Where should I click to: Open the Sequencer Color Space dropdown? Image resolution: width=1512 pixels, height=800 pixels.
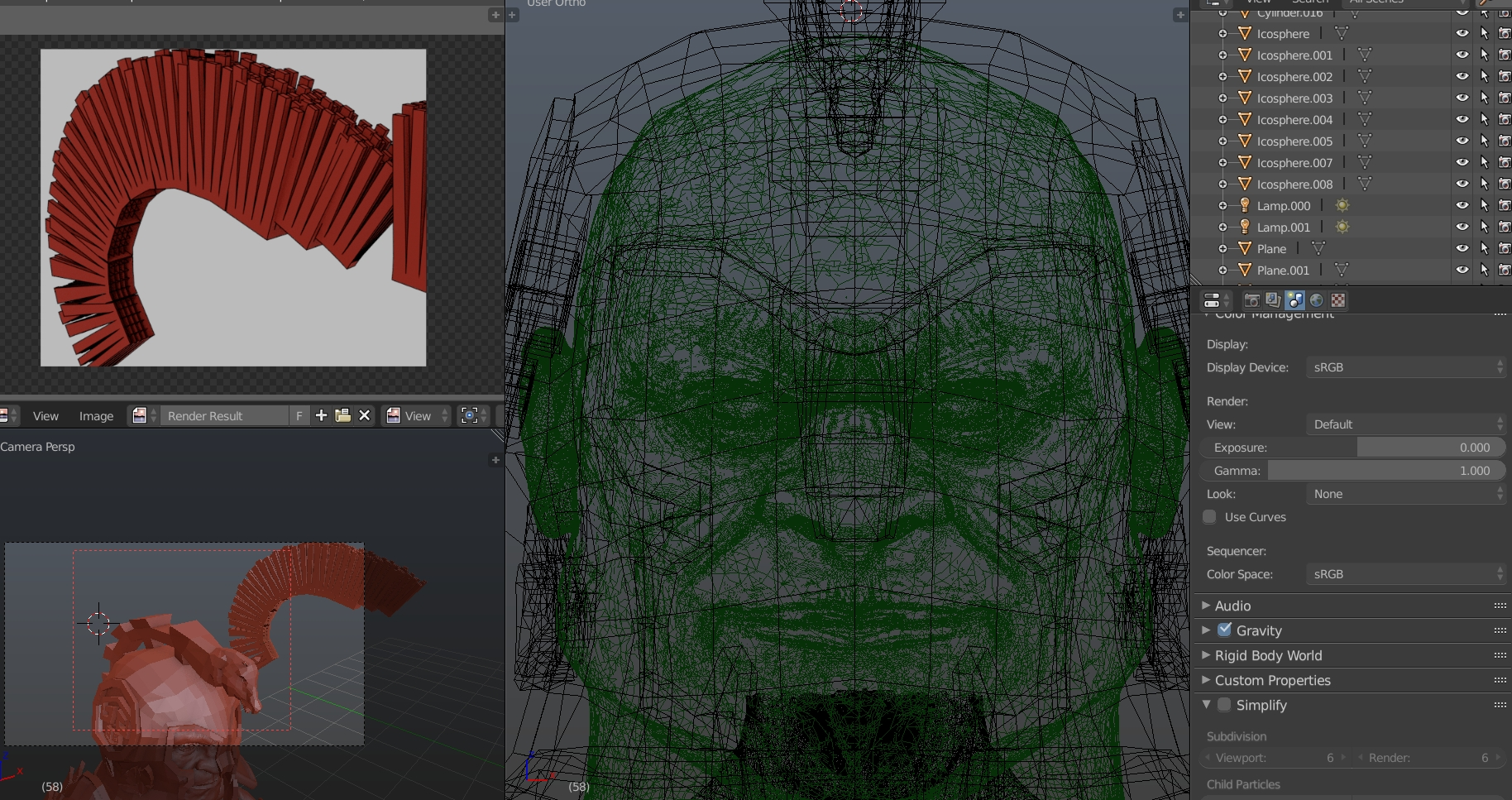(x=1406, y=574)
